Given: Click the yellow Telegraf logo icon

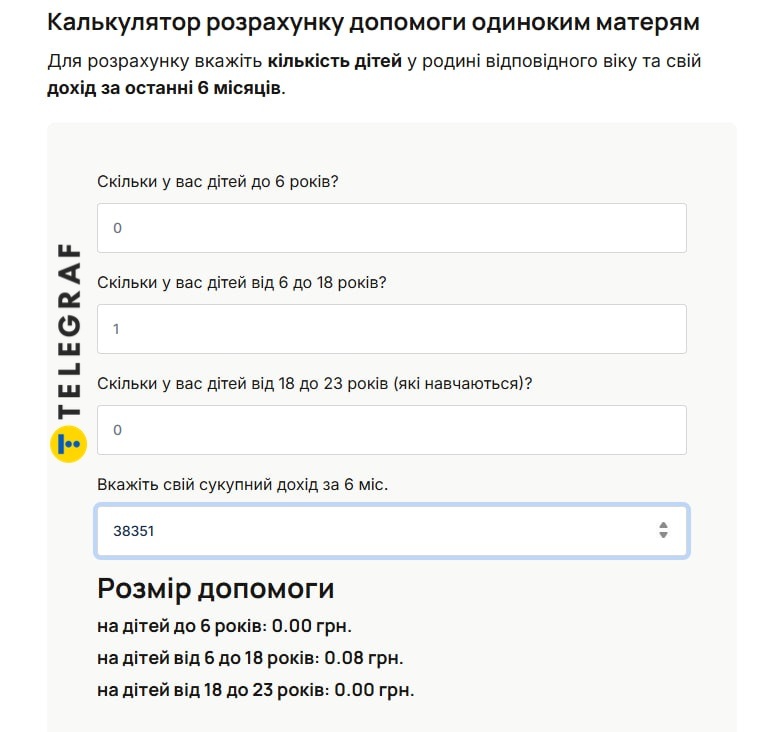Looking at the screenshot, I should click(69, 442).
